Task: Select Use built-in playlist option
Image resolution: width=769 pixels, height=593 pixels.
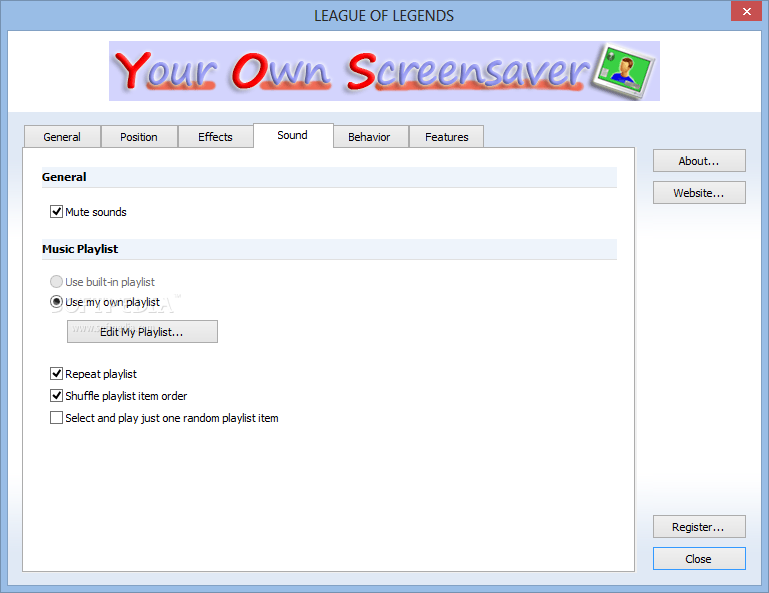Action: coord(56,282)
